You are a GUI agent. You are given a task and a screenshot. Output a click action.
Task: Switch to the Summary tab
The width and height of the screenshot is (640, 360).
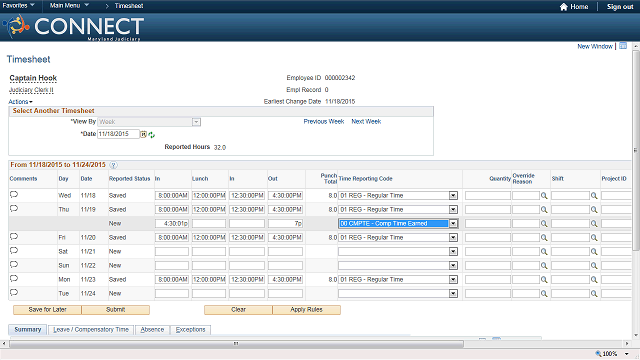click(x=28, y=329)
